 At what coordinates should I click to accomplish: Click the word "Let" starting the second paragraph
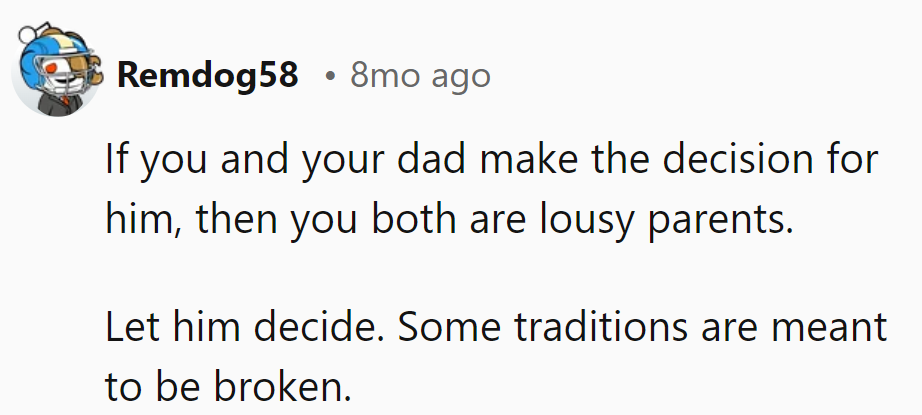point(127,328)
